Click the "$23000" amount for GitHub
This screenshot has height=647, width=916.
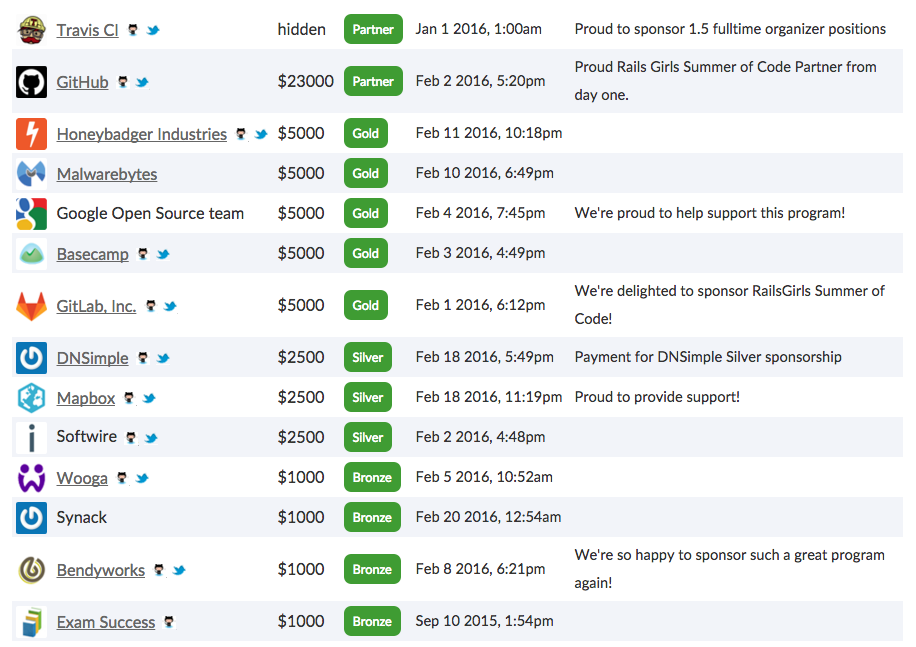pos(306,81)
